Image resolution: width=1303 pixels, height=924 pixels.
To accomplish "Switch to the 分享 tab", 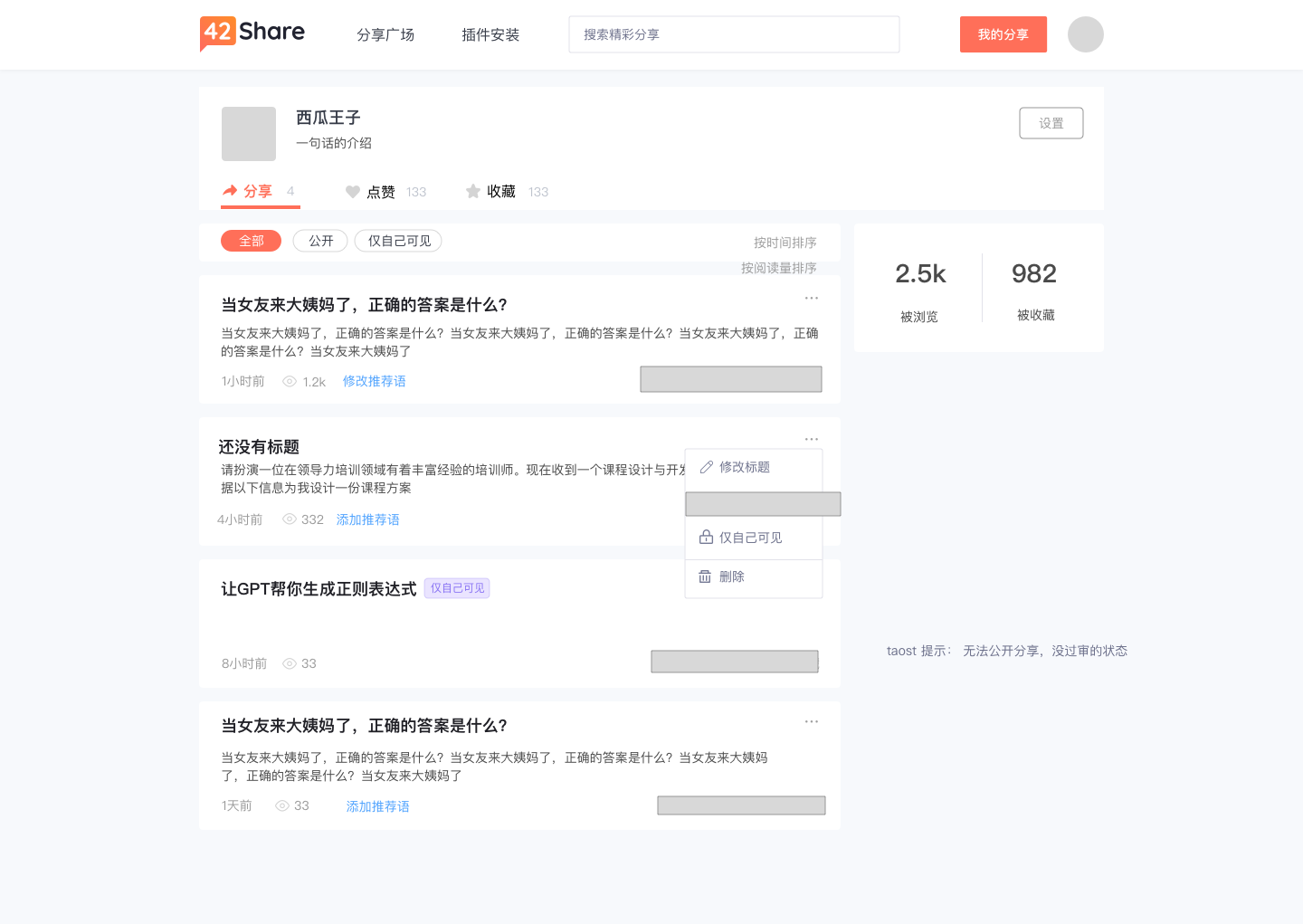I will [261, 191].
